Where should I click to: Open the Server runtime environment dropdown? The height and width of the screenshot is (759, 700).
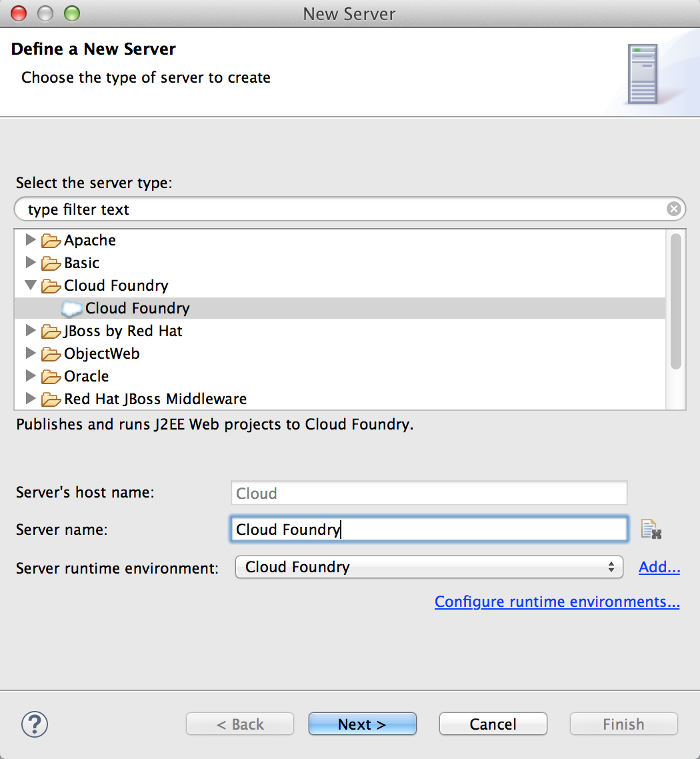tap(428, 567)
